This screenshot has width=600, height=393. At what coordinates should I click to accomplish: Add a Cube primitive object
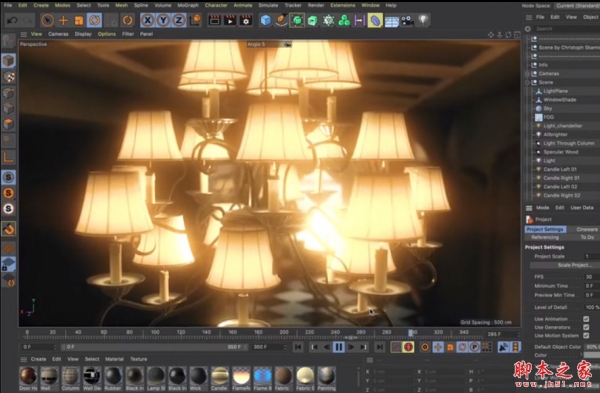pos(266,20)
